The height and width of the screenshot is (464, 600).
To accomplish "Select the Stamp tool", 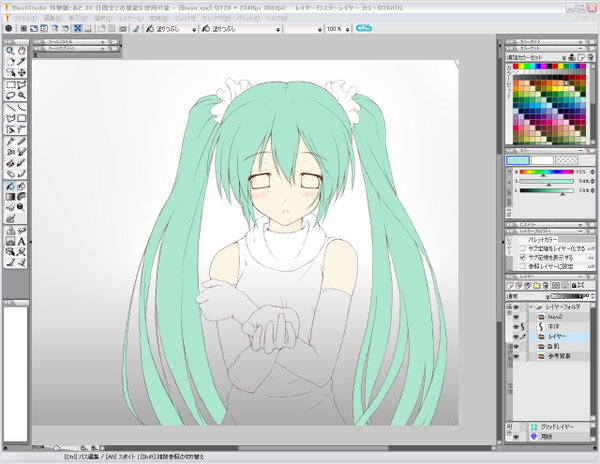I will [10, 231].
